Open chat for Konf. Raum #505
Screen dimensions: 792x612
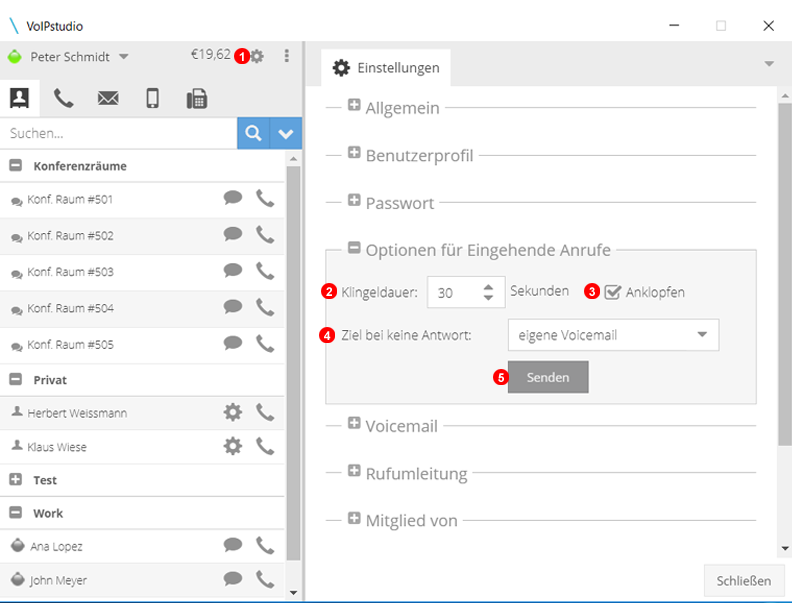coord(233,343)
